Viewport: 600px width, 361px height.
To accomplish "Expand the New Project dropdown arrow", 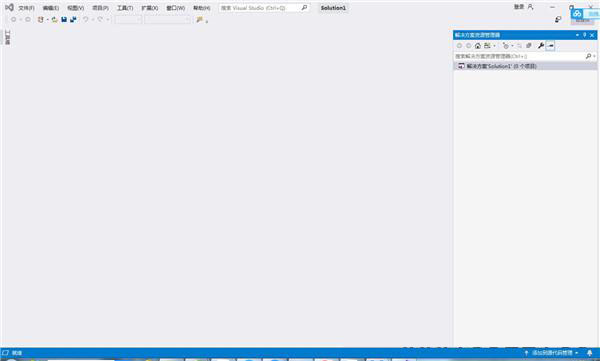I will [47, 20].
